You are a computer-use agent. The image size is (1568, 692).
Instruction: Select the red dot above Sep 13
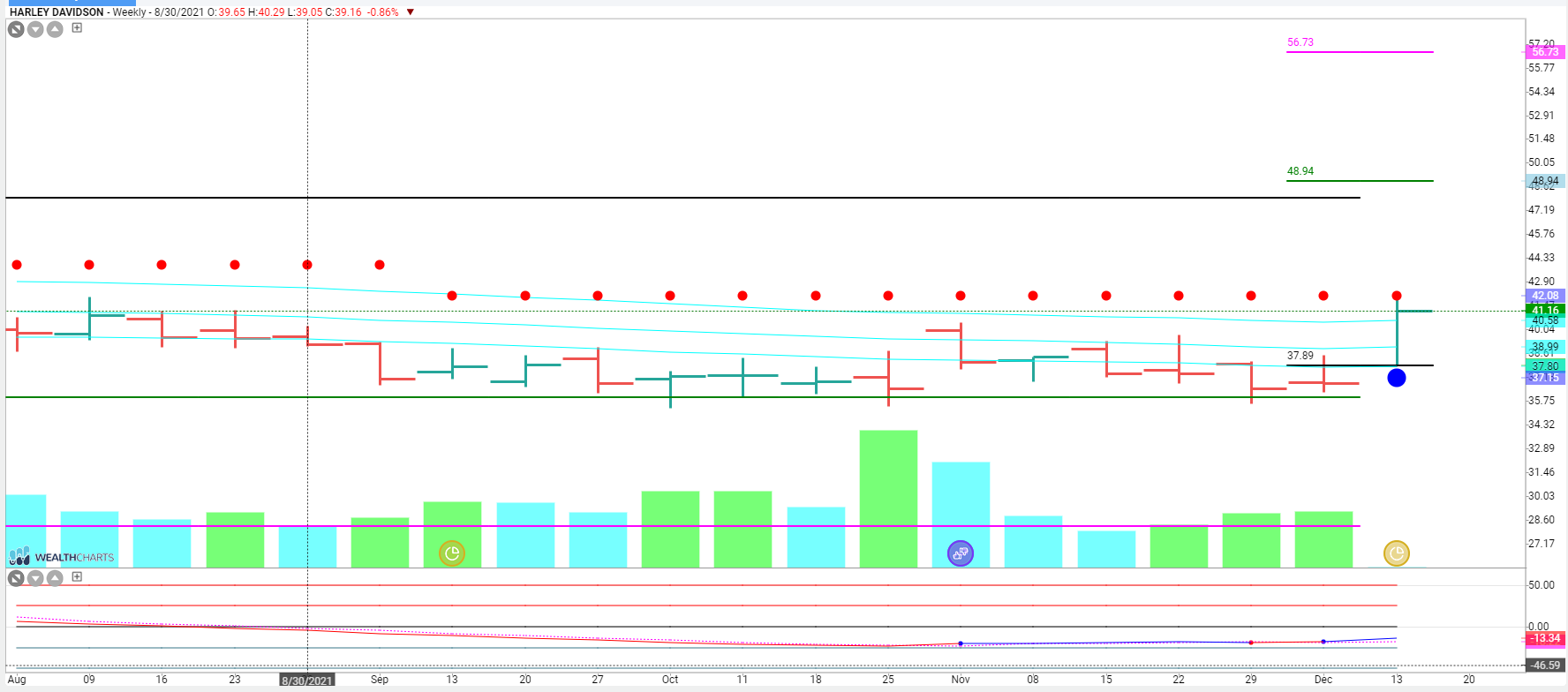click(452, 296)
